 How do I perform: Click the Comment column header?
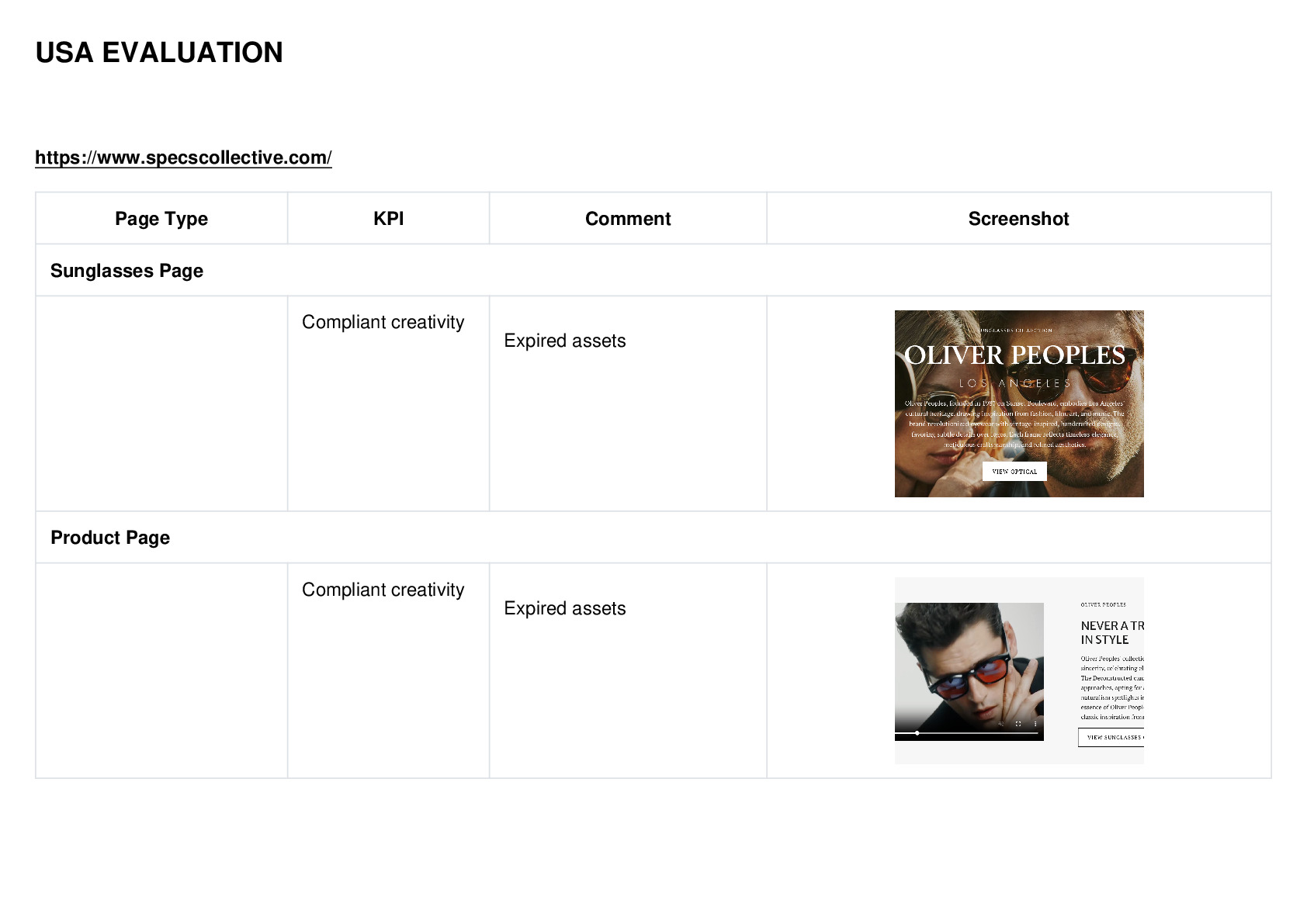tap(628, 219)
